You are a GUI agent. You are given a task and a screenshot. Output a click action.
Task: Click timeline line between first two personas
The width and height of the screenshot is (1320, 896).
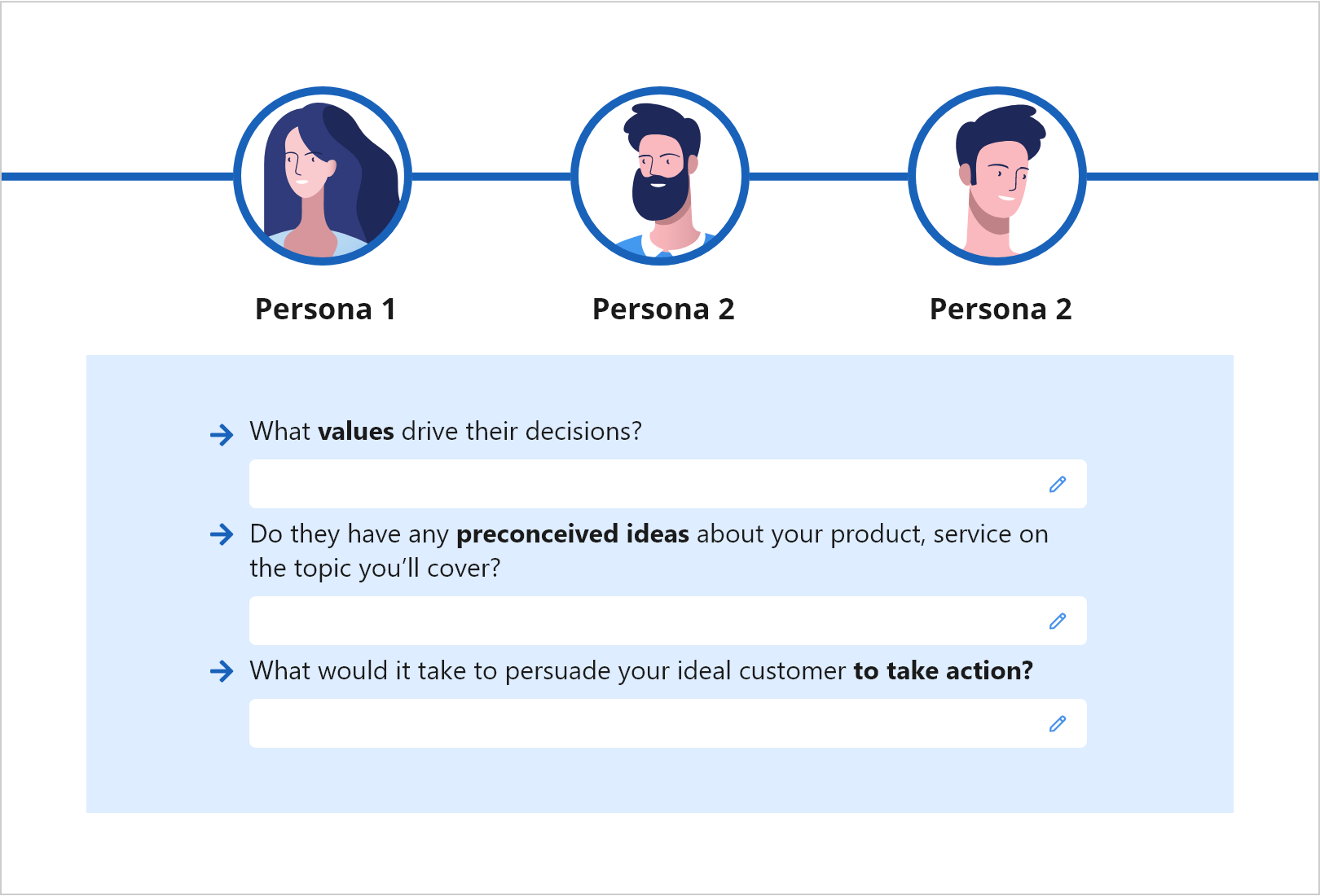tap(491, 176)
